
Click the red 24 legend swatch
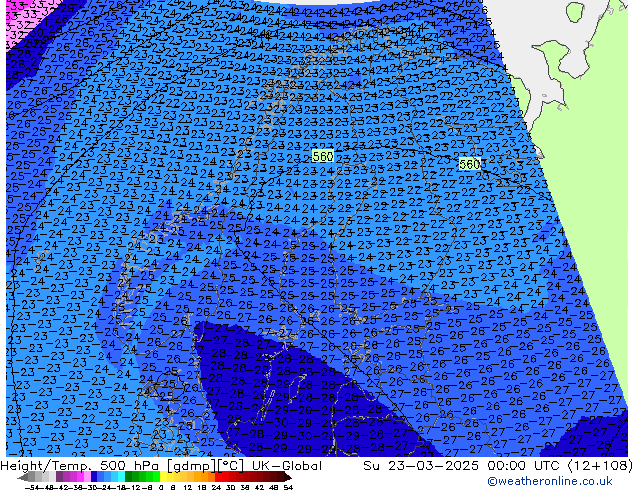pyautogui.click(x=219, y=477)
